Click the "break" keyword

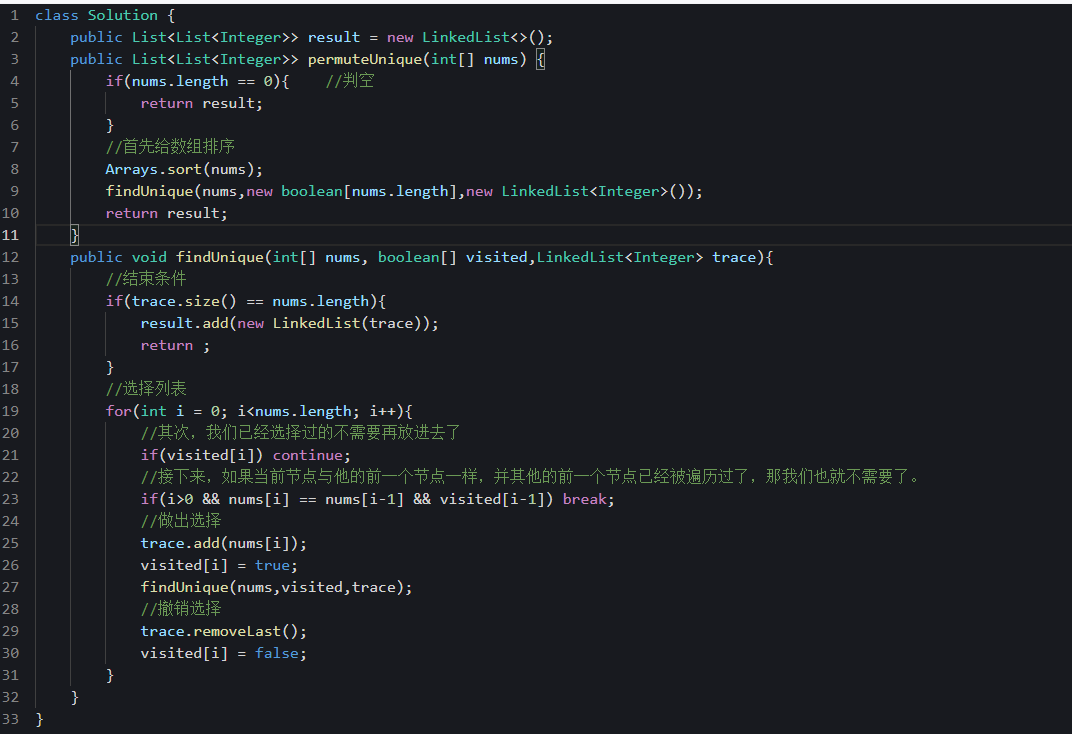click(x=585, y=499)
